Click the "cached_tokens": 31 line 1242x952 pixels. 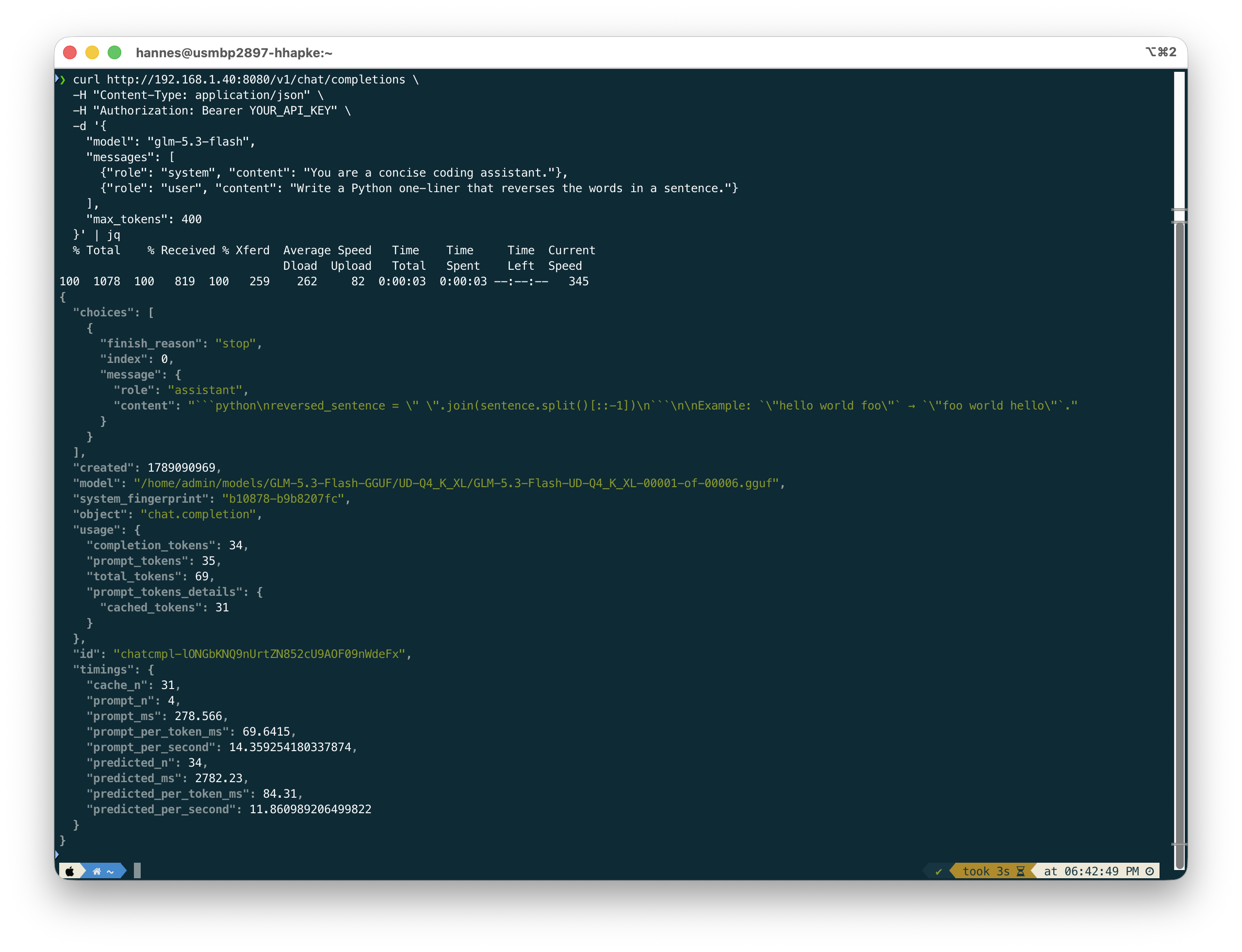tap(164, 607)
